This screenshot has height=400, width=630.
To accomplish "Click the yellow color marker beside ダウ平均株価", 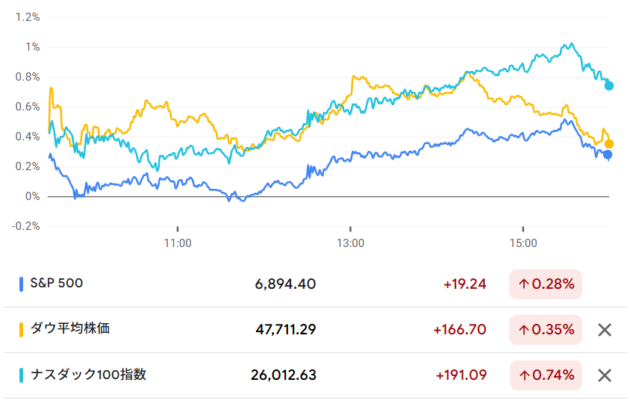I will [x=21, y=329].
